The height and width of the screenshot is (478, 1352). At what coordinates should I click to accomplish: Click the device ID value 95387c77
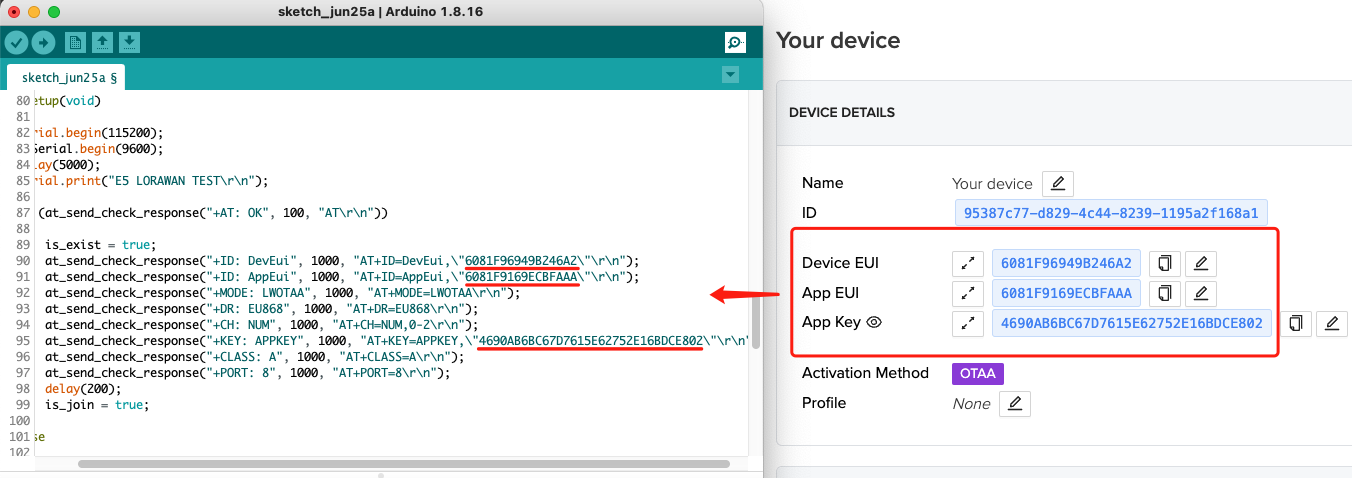coord(1112,213)
